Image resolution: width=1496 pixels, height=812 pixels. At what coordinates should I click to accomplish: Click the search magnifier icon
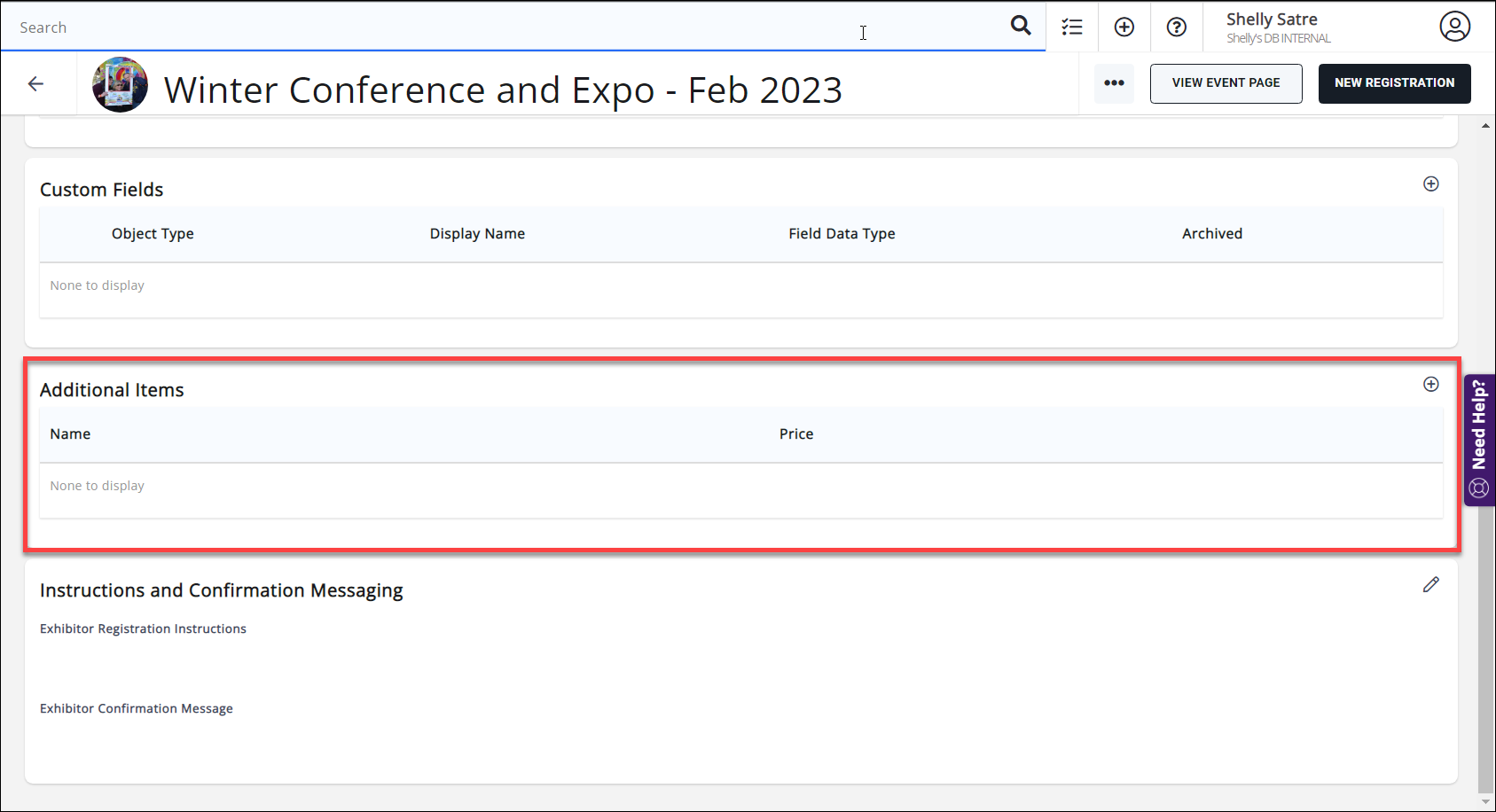click(x=1021, y=26)
